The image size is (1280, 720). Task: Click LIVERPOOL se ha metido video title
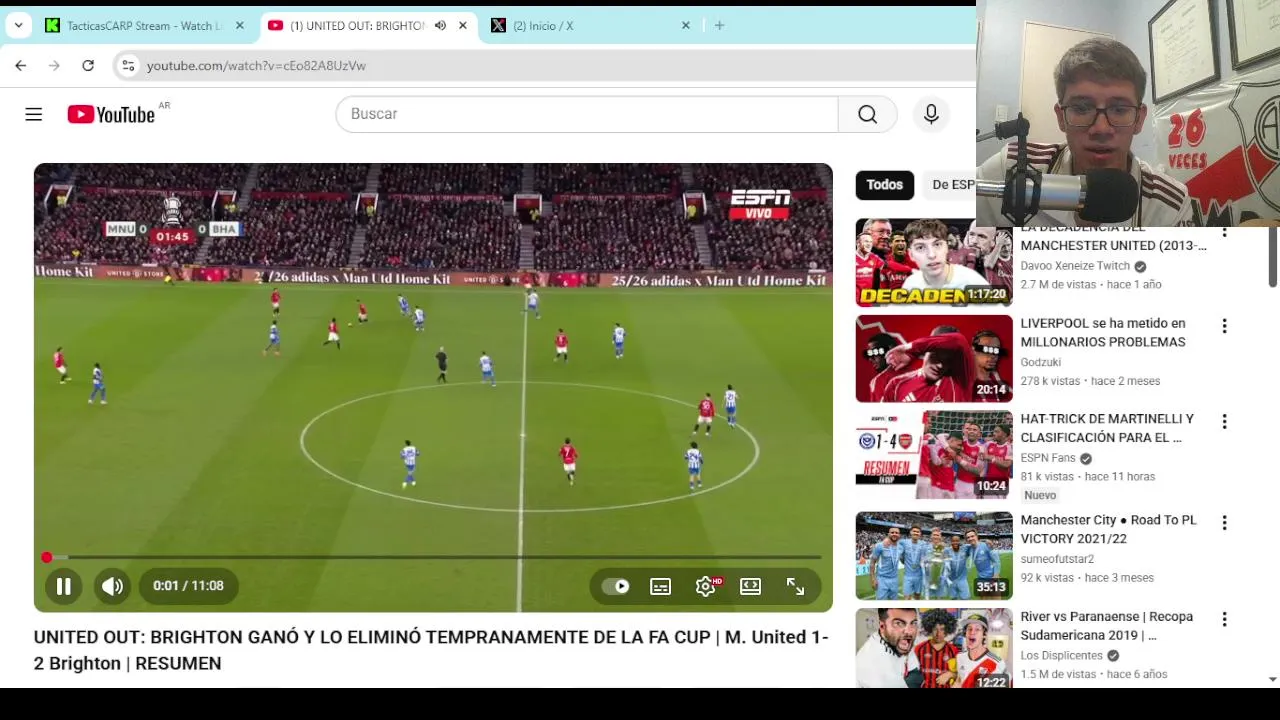(x=1102, y=333)
